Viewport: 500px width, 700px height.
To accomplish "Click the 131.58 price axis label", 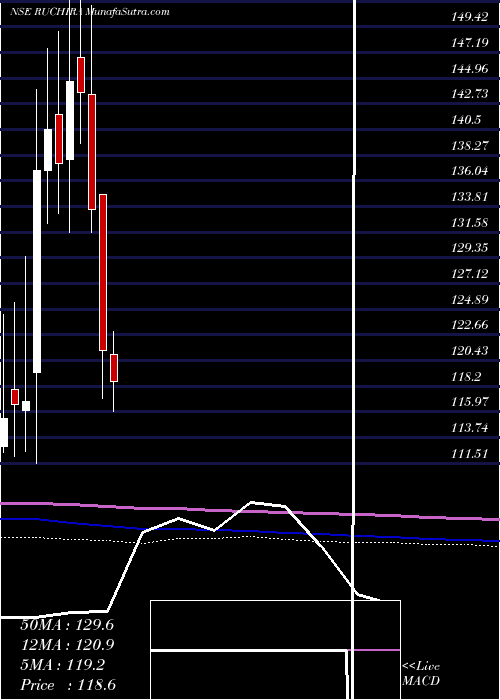I will pos(470,223).
